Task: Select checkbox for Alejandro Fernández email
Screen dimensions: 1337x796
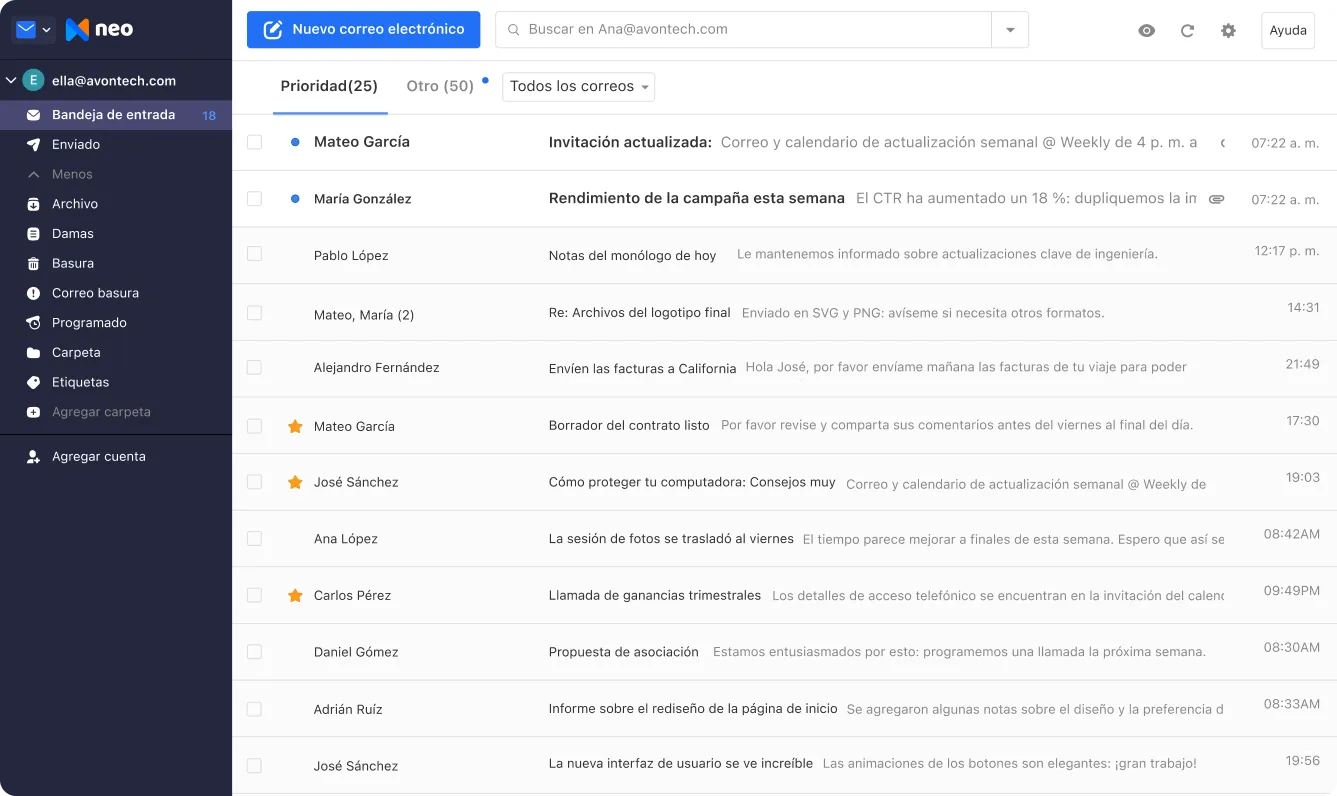Action: point(254,367)
